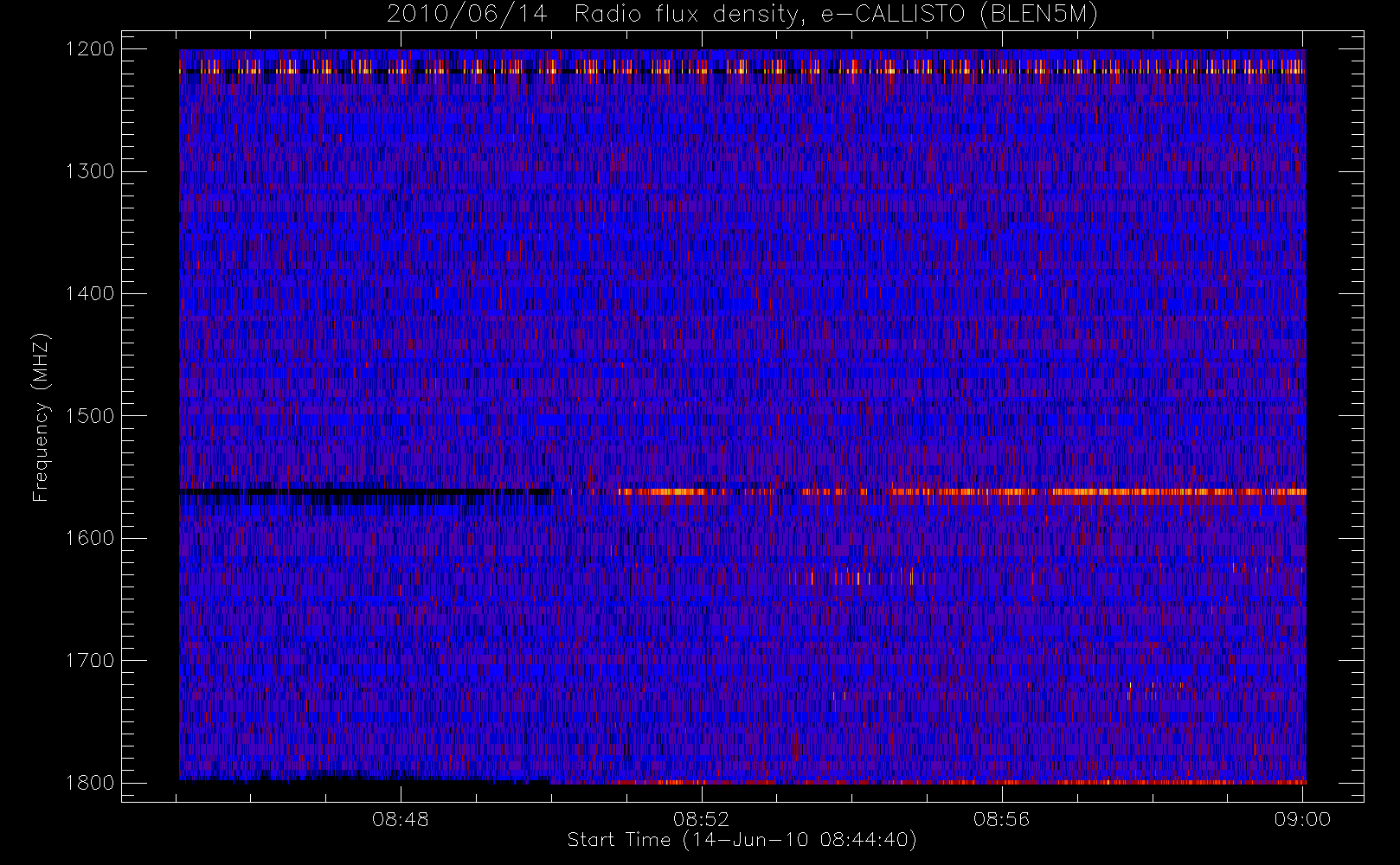Select the 1400 frequency tick label

coord(90,294)
